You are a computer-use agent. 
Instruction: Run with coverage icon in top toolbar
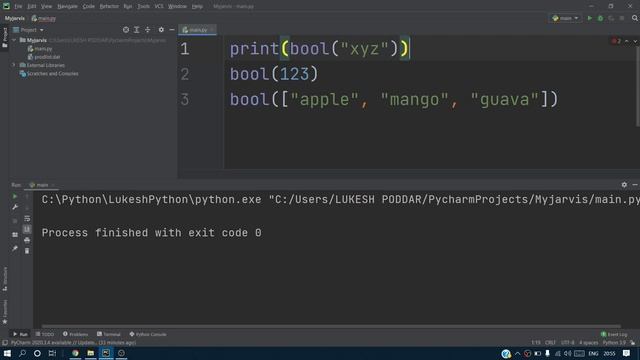click(x=611, y=18)
